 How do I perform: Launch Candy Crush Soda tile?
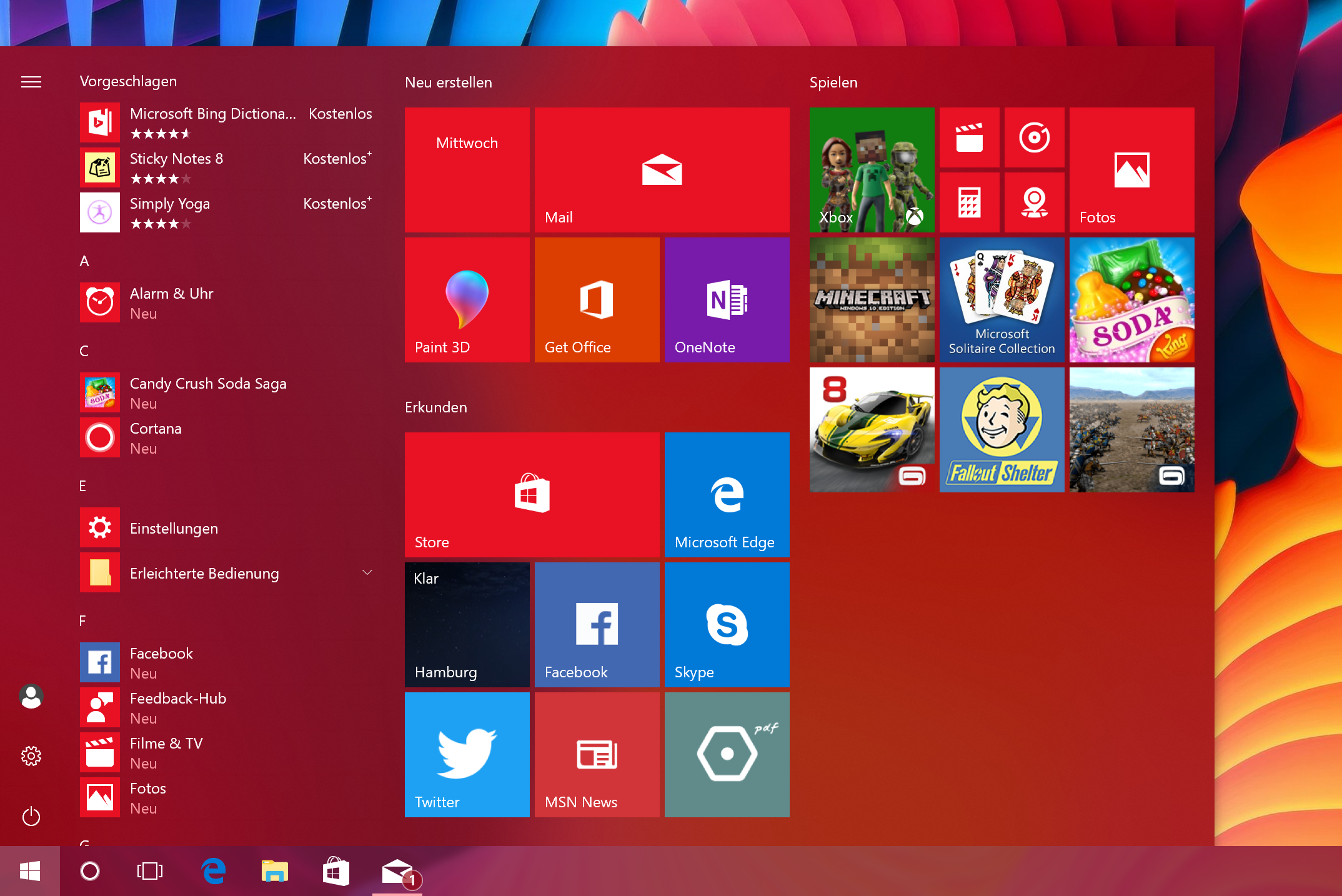coord(1132,300)
